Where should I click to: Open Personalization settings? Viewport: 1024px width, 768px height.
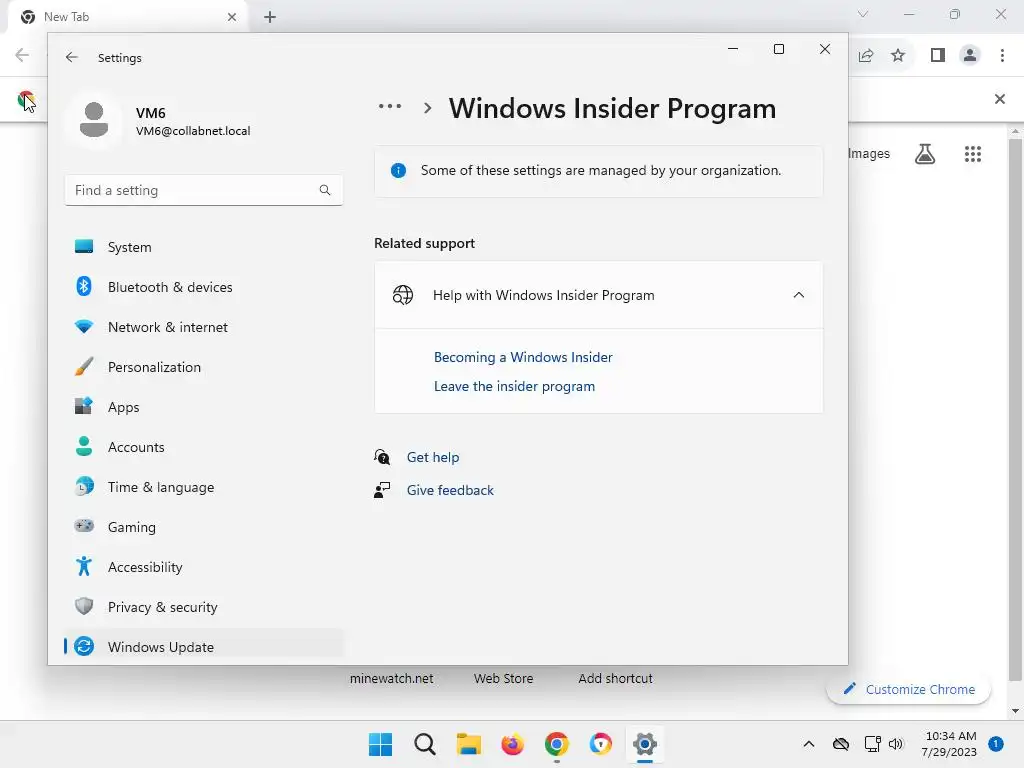point(204,366)
